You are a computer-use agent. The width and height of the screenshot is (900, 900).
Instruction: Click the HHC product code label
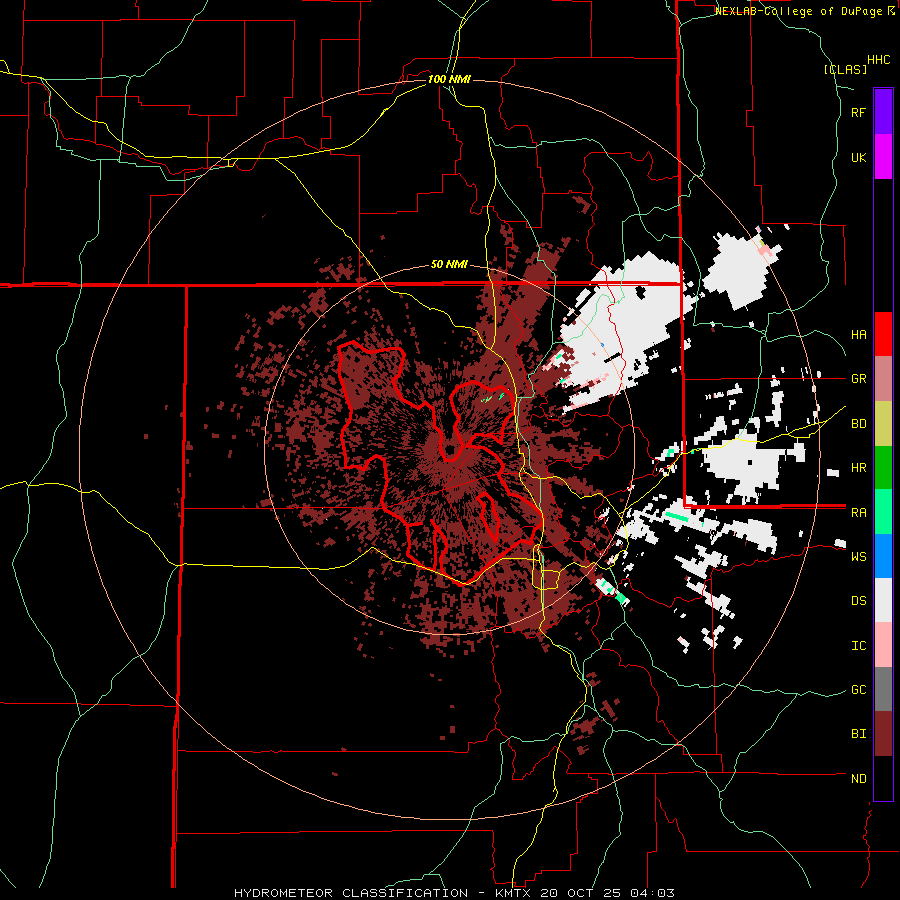(x=878, y=59)
